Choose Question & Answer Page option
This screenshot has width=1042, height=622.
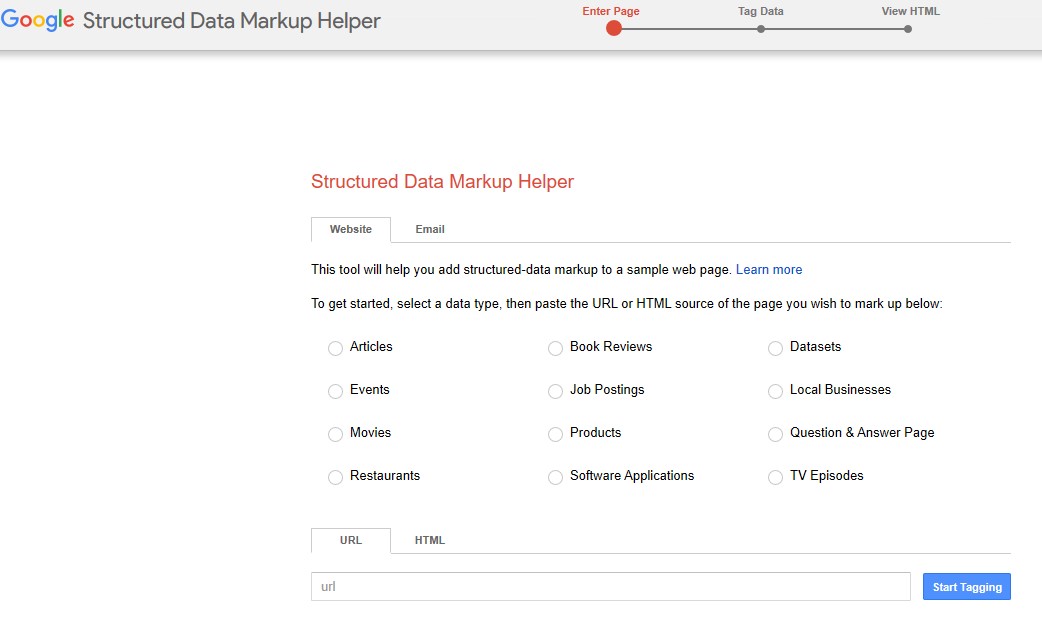coord(776,434)
